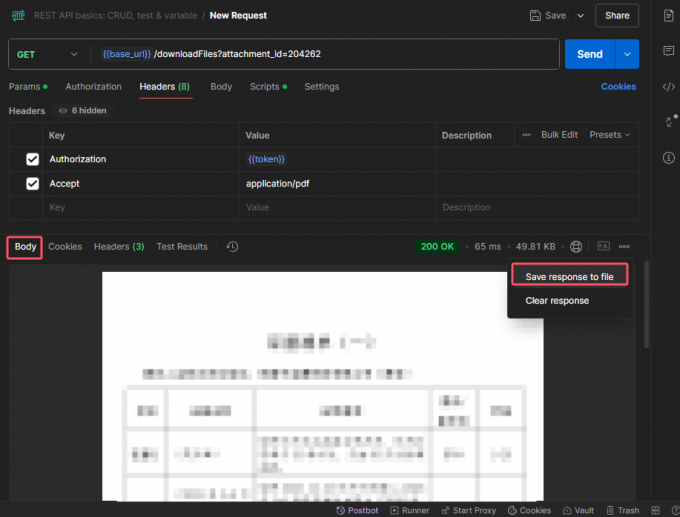
Task: Select the response Body tab
Action: 25,247
